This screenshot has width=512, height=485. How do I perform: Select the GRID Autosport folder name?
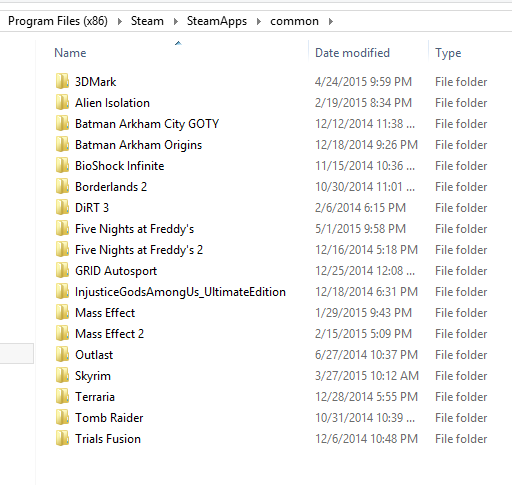(x=116, y=271)
